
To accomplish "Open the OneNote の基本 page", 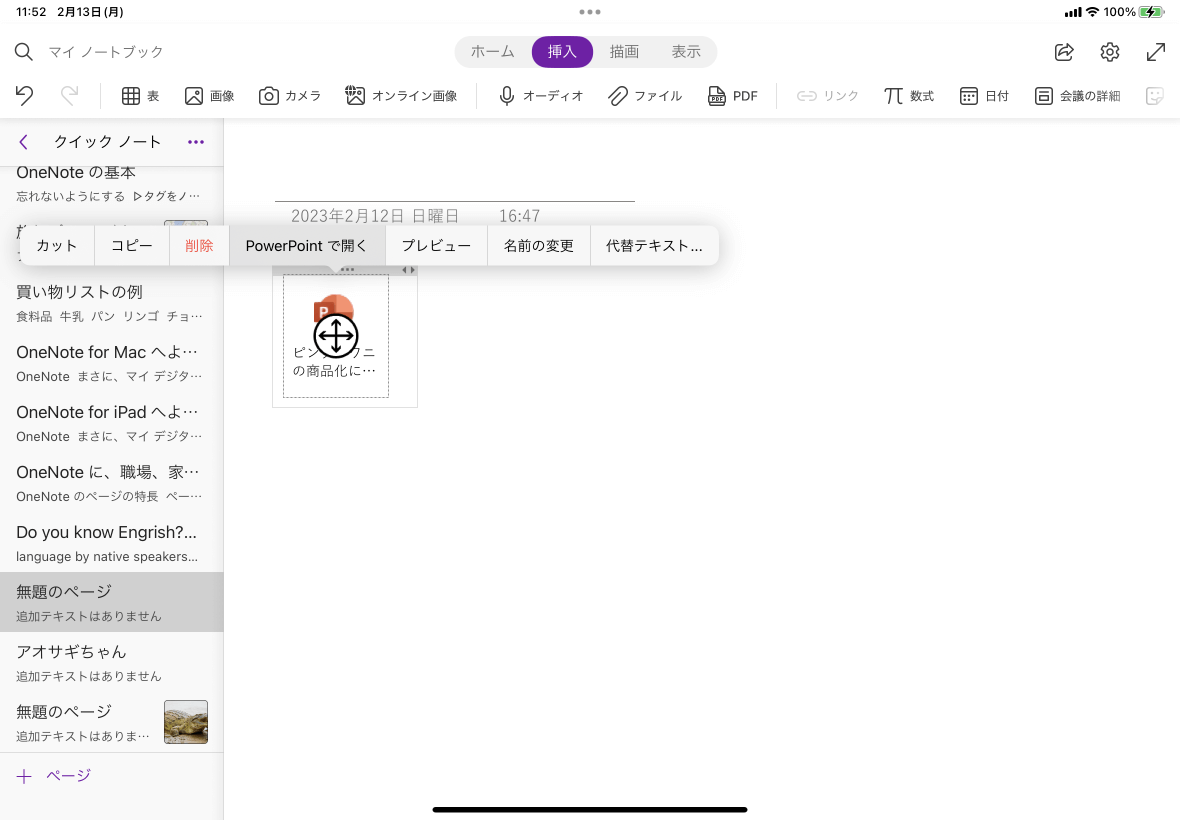I will point(111,184).
